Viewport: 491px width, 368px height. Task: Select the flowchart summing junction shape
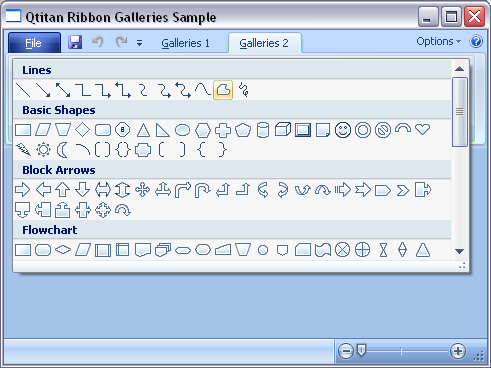pyautogui.click(x=343, y=250)
